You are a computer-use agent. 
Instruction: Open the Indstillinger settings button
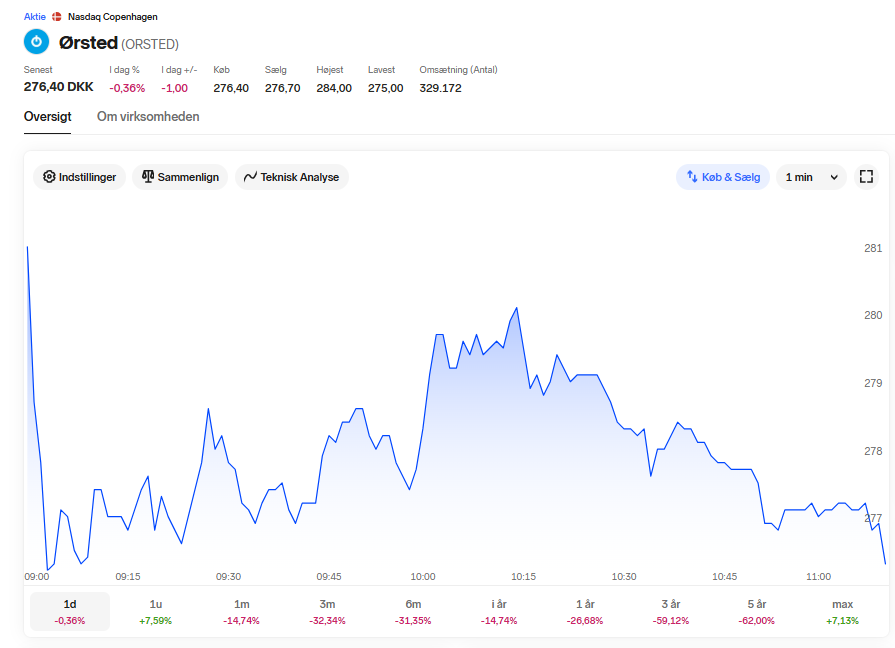pos(79,177)
